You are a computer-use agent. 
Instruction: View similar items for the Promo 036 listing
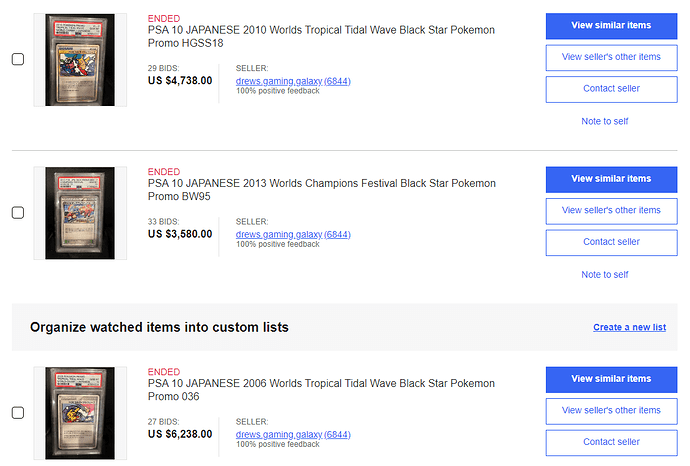coord(611,379)
